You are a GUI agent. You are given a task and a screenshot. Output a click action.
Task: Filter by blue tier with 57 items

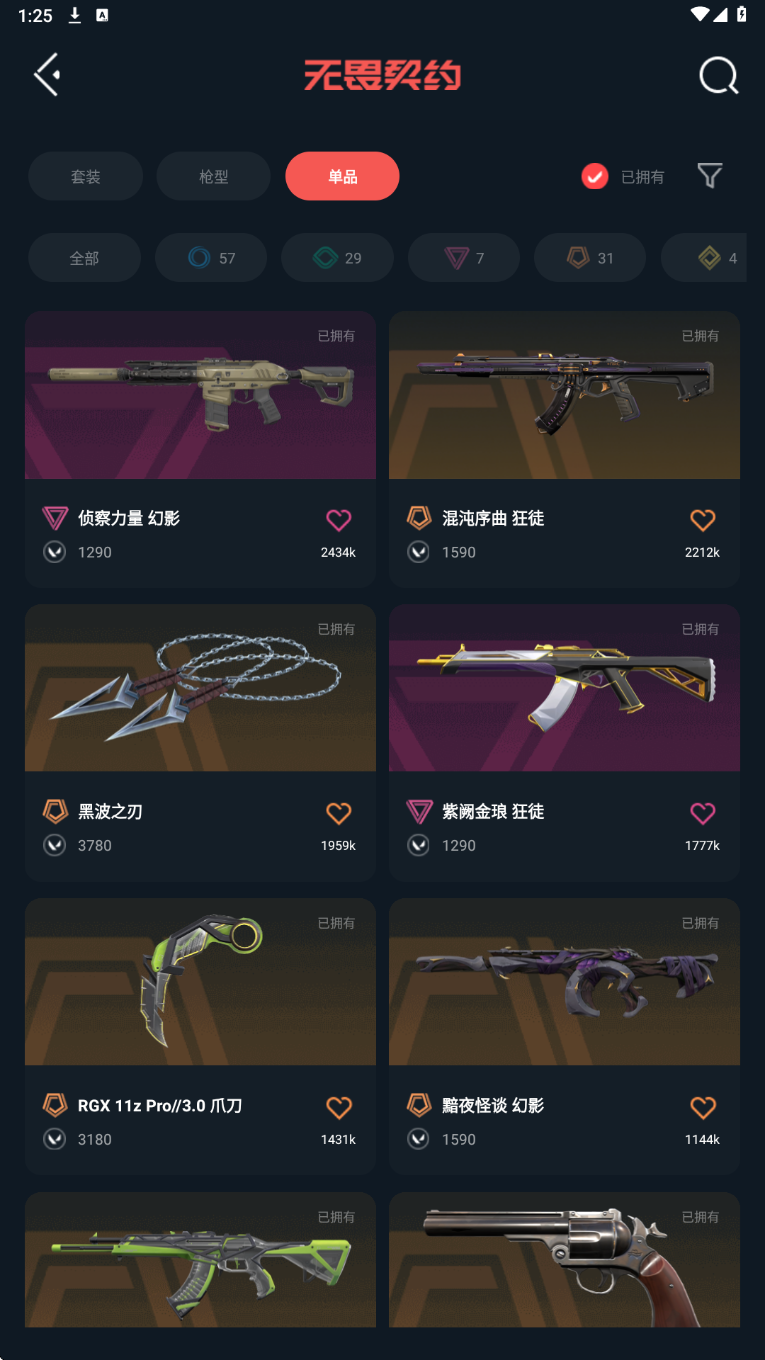coord(211,258)
